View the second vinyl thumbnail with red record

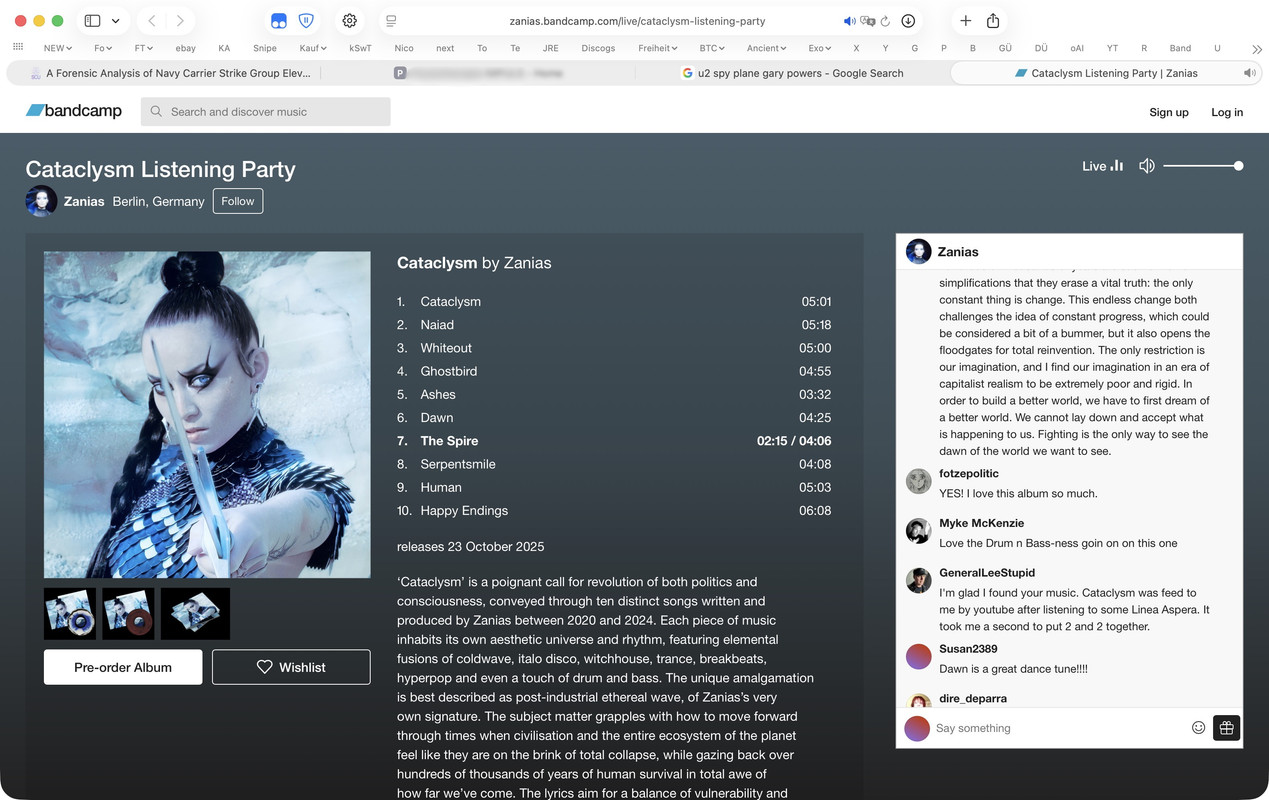[128, 614]
